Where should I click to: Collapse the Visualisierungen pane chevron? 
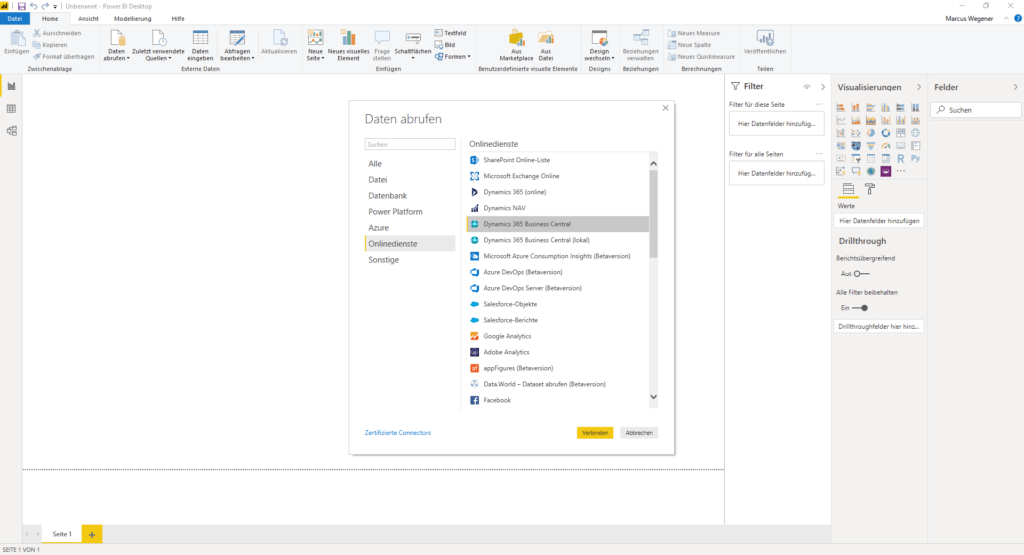919,87
